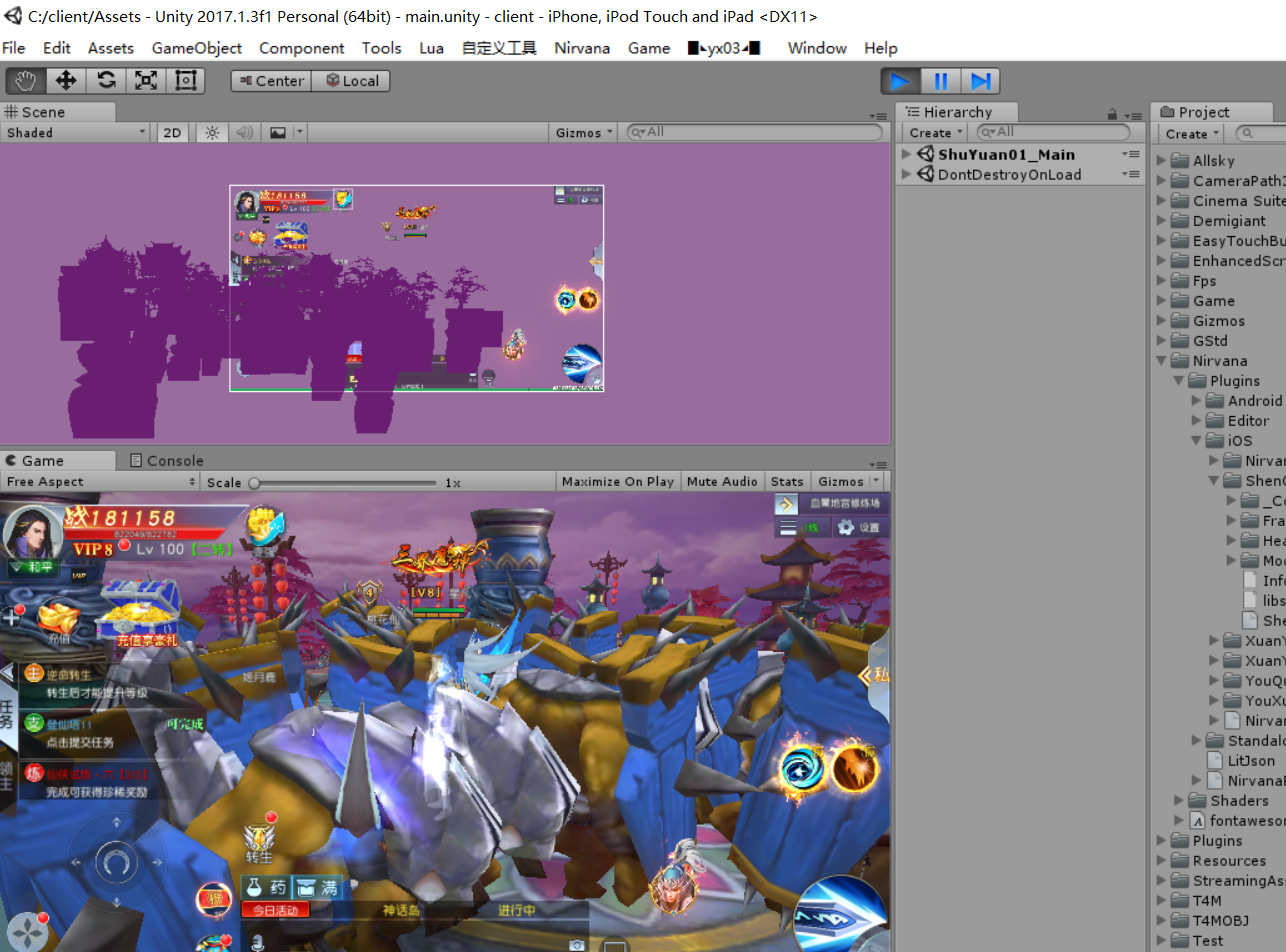Stop play mode with Play button
1286x952 pixels.
tap(900, 81)
